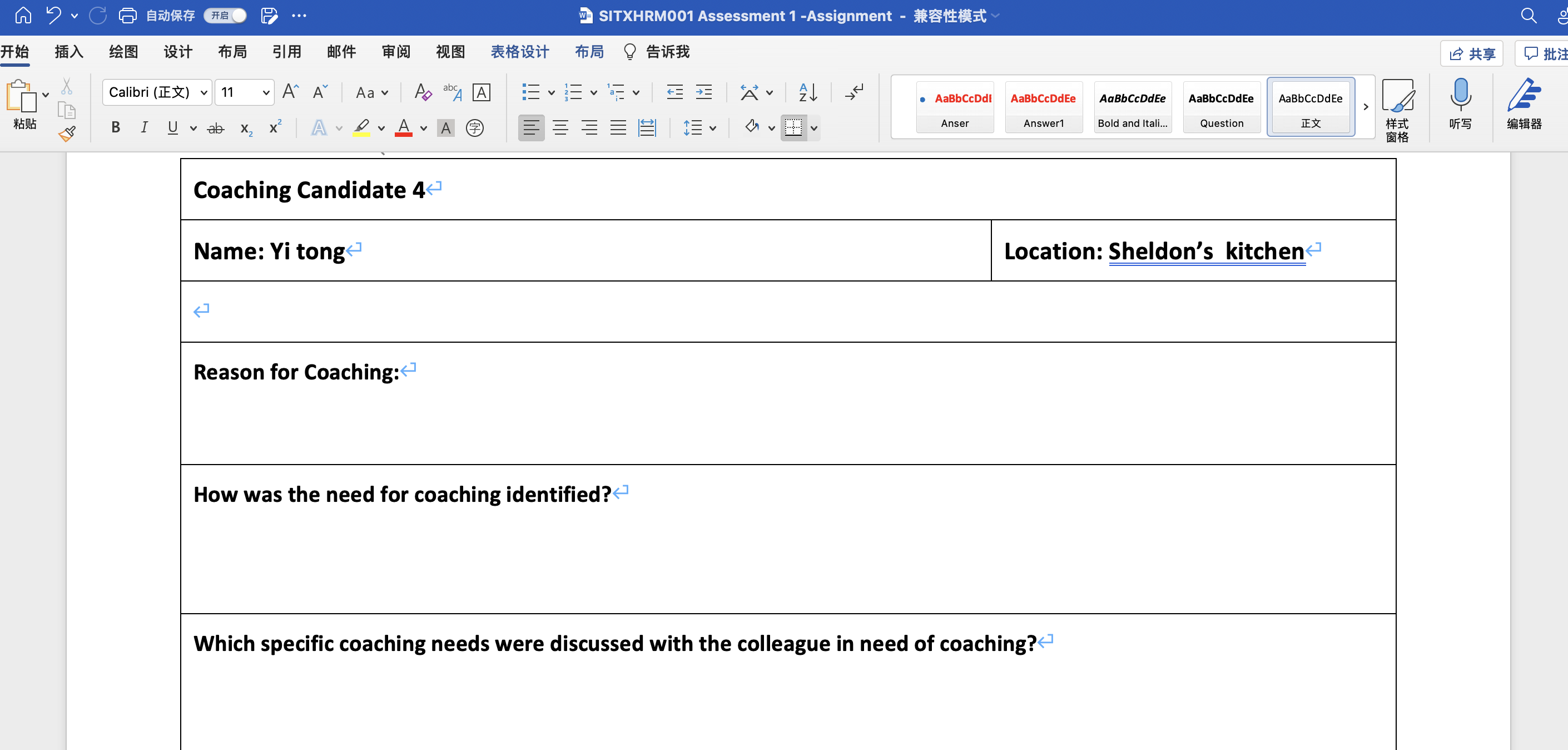Expand the styles gallery arrow

coord(1365,107)
